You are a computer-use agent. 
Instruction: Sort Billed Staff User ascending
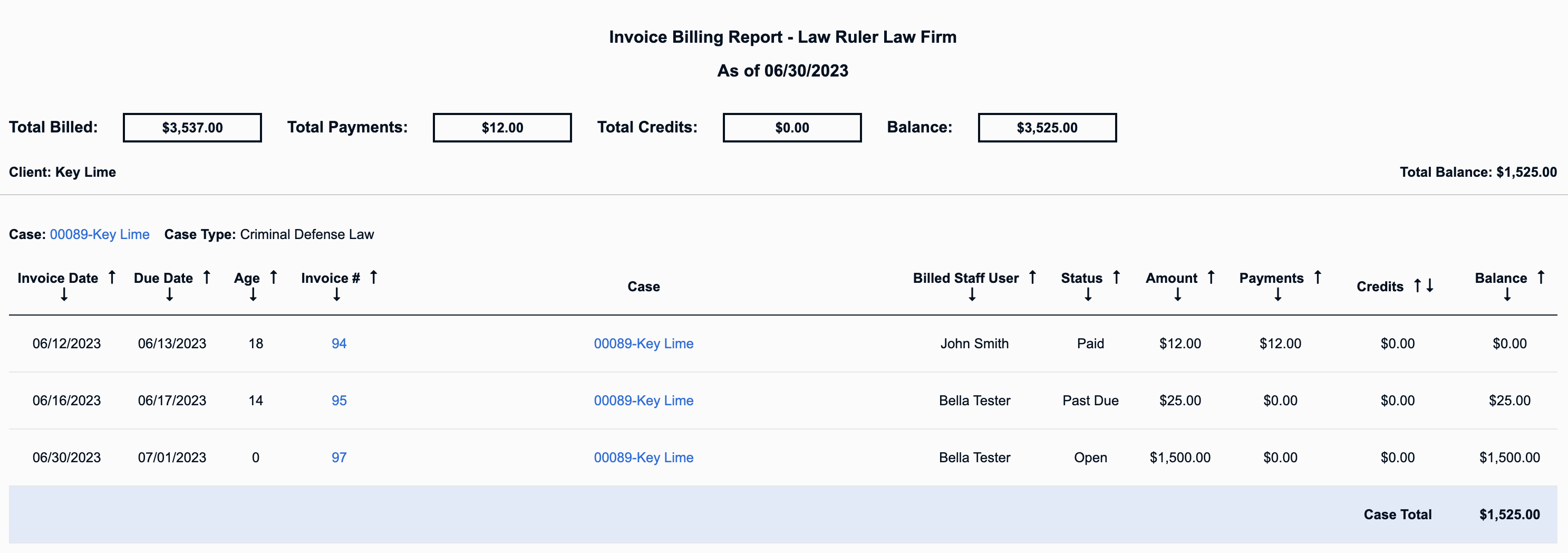(x=1032, y=277)
